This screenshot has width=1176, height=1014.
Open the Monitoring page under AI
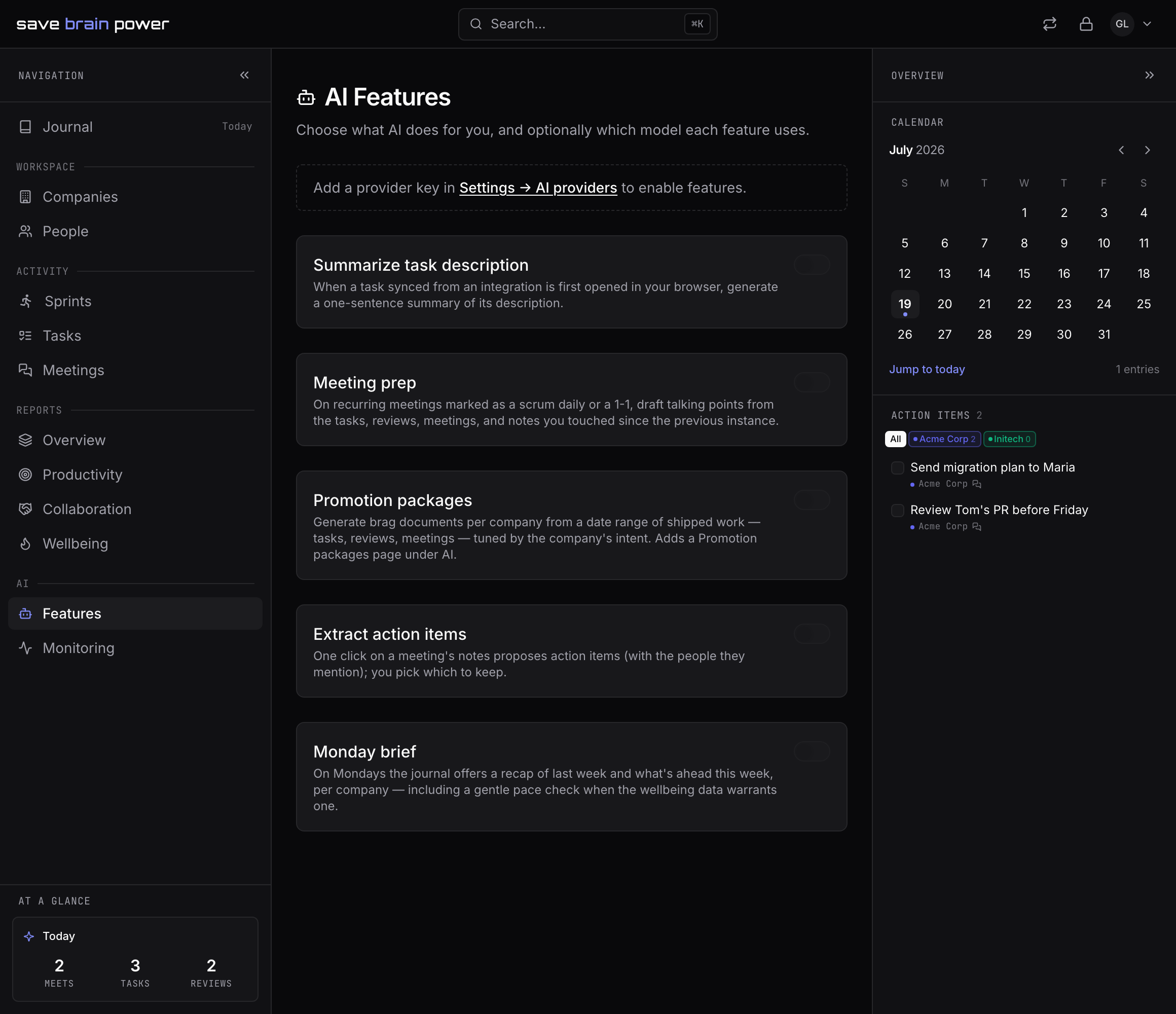tap(135, 648)
